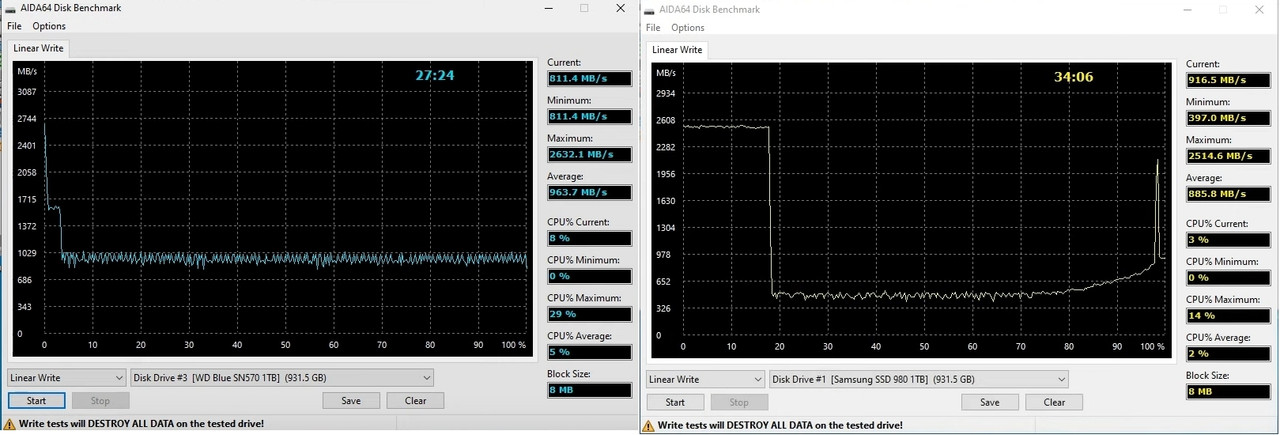
Task: Click Start button in WD Blue window
Action: (x=36, y=400)
